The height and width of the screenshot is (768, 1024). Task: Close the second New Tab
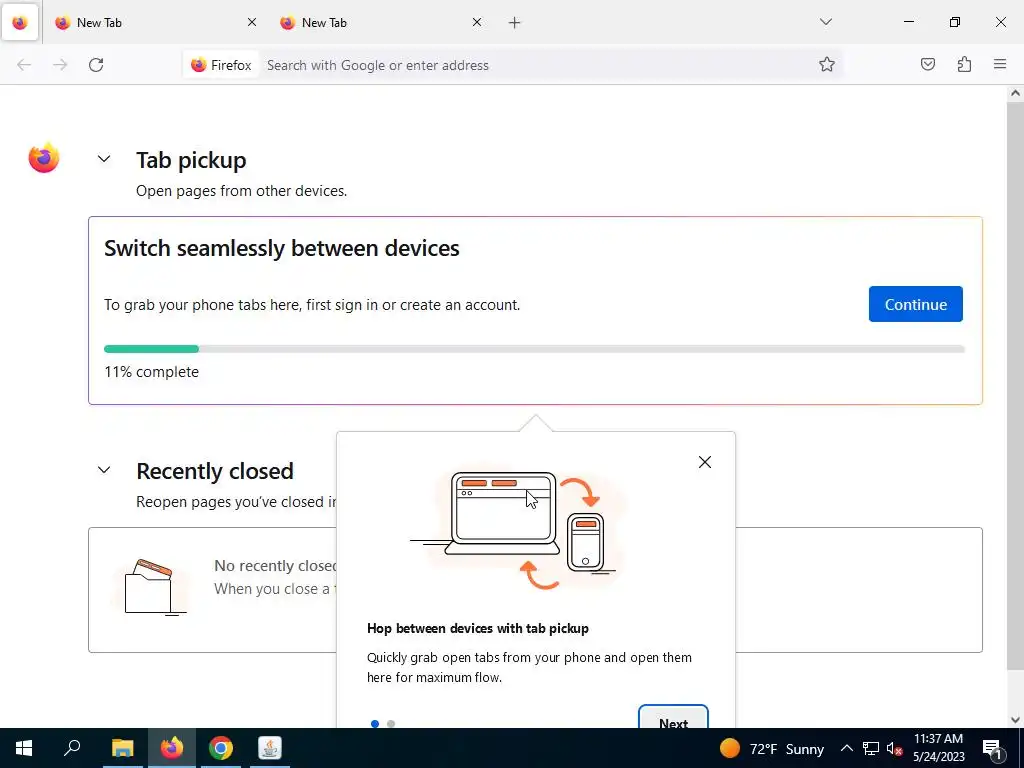[477, 22]
